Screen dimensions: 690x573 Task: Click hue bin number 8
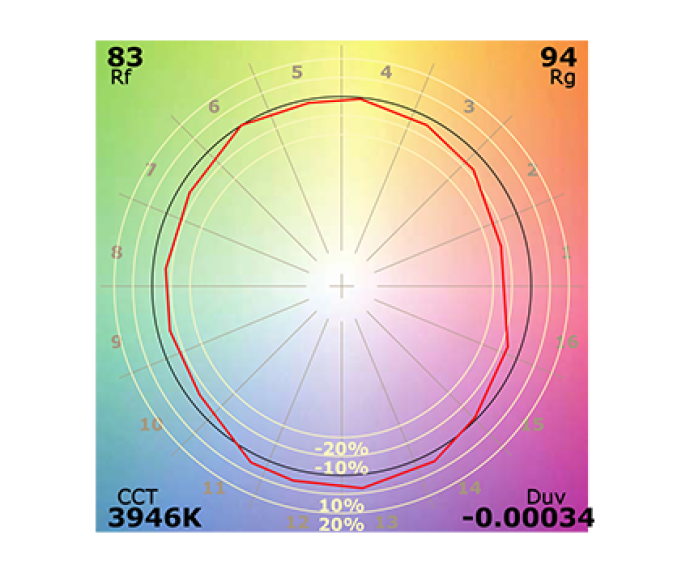[x=116, y=253]
